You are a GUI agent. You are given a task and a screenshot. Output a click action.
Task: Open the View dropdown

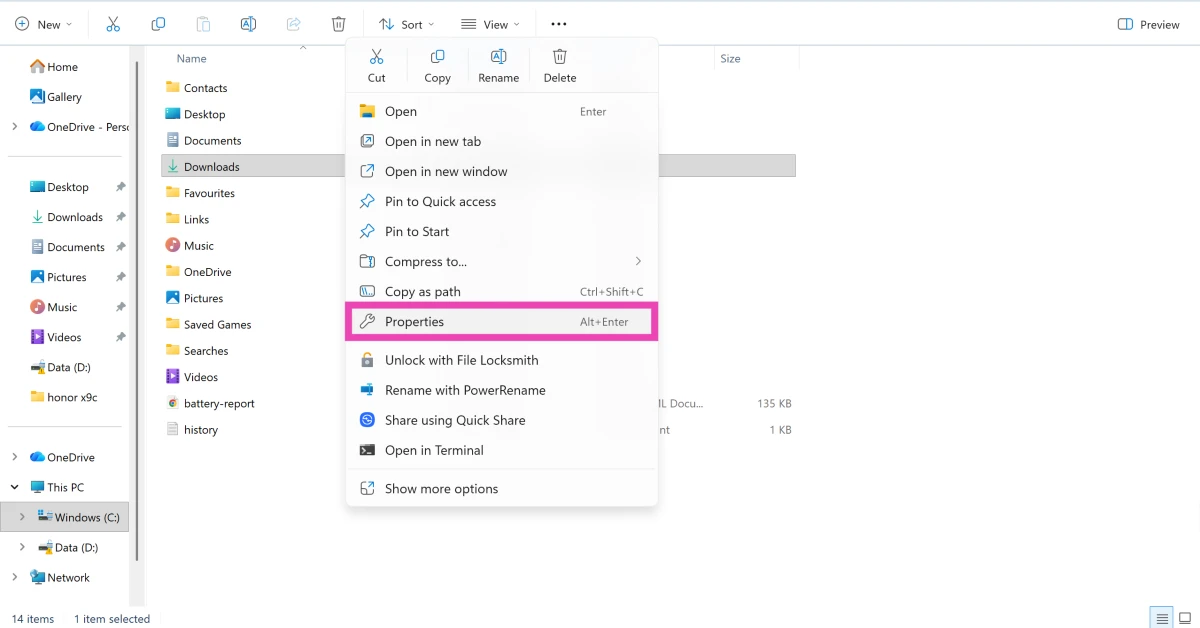[489, 23]
